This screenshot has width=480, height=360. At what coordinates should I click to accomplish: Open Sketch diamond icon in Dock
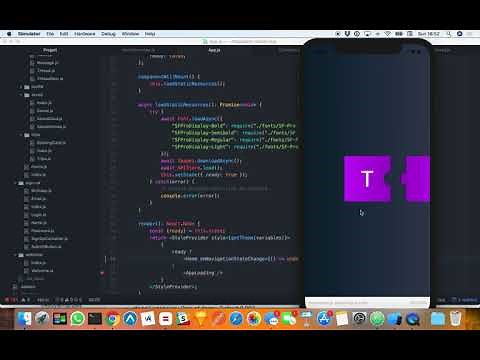201,319
